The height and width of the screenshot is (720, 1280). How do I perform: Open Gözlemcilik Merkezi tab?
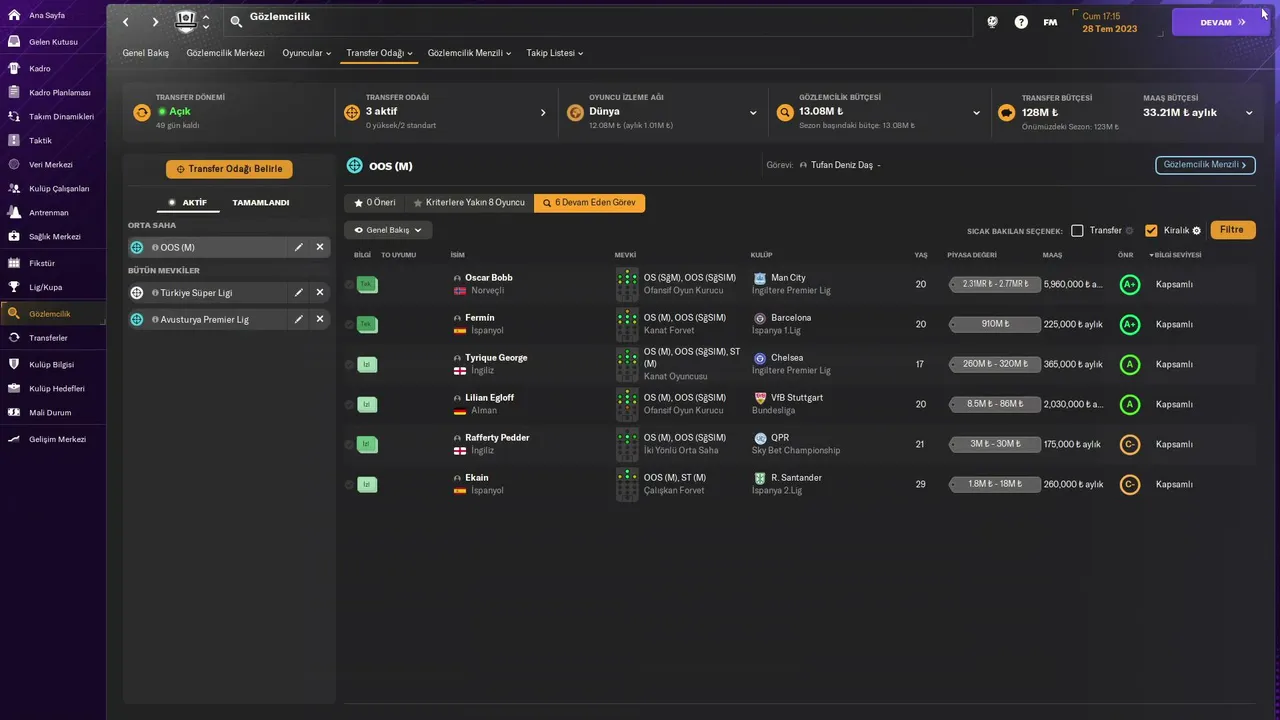point(226,53)
